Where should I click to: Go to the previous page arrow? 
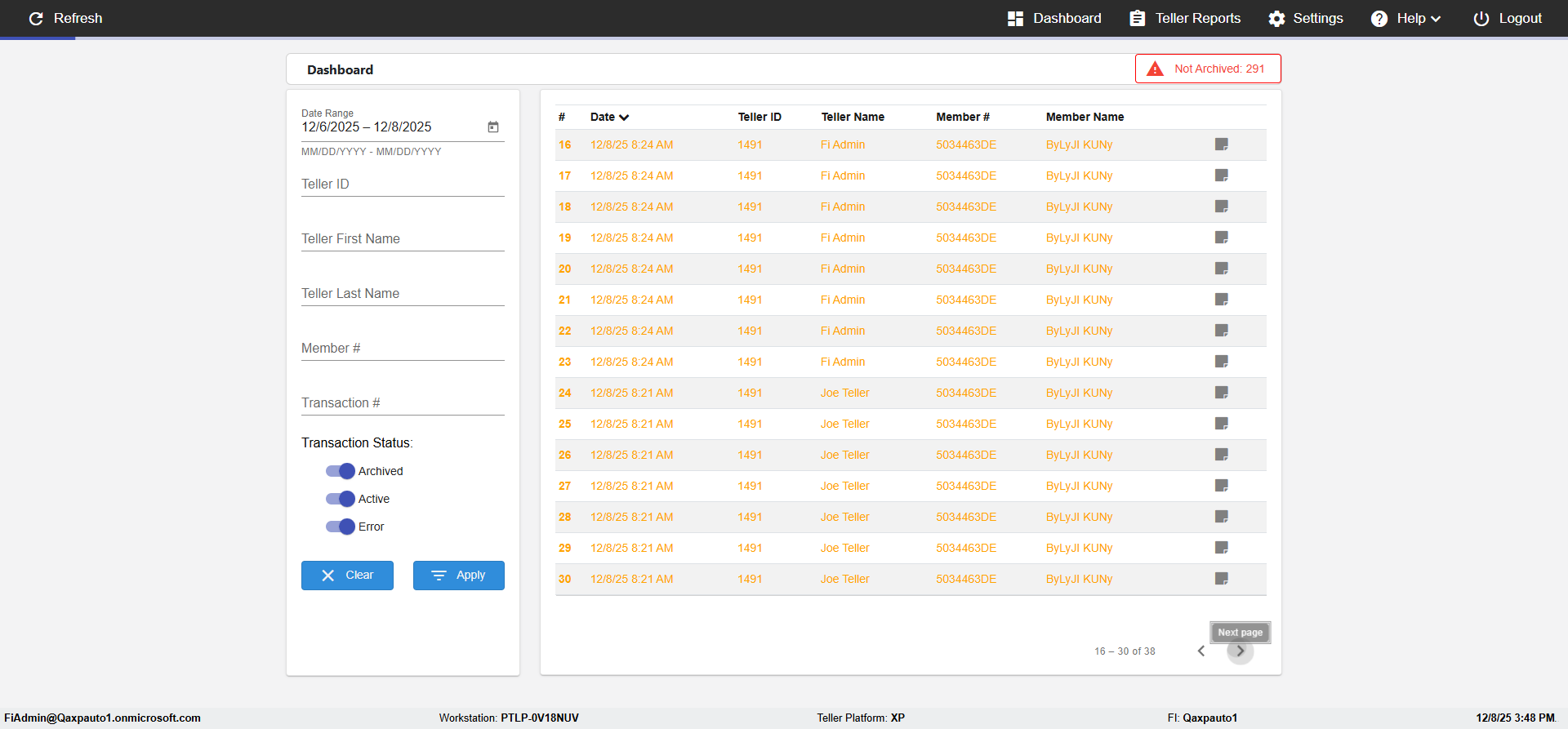[x=1201, y=651]
